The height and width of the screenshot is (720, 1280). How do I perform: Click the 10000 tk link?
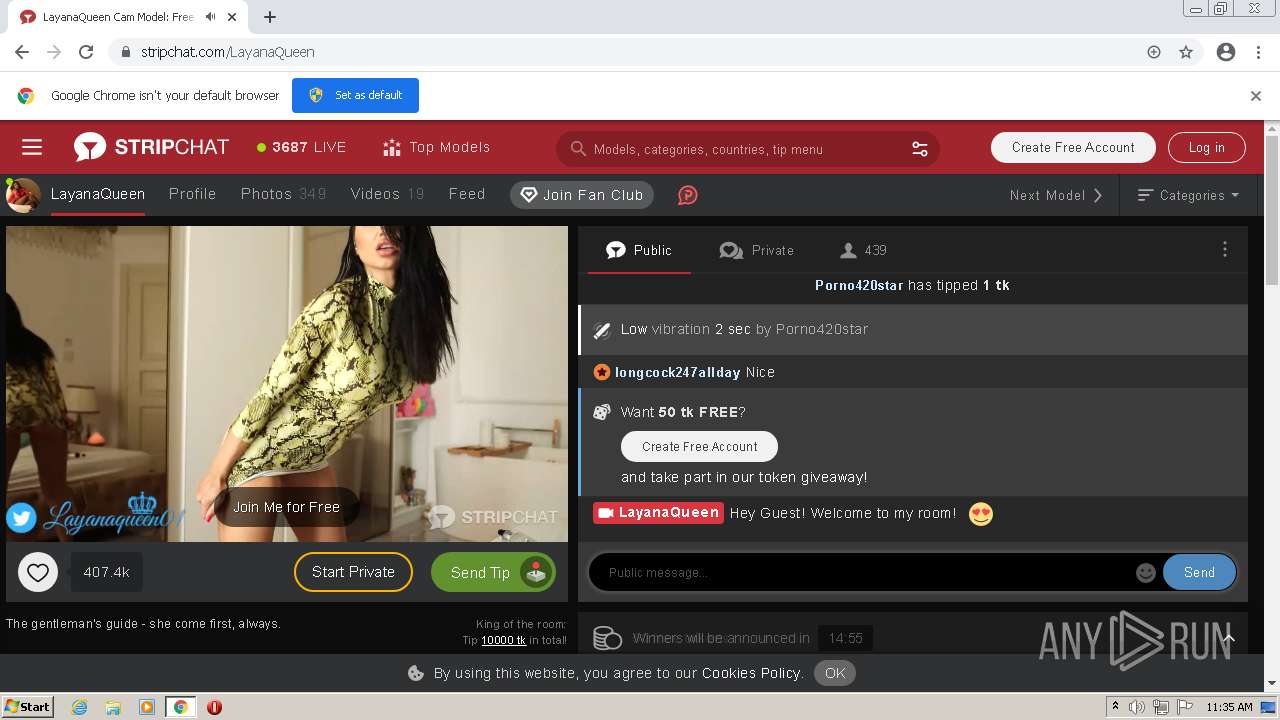coord(503,640)
